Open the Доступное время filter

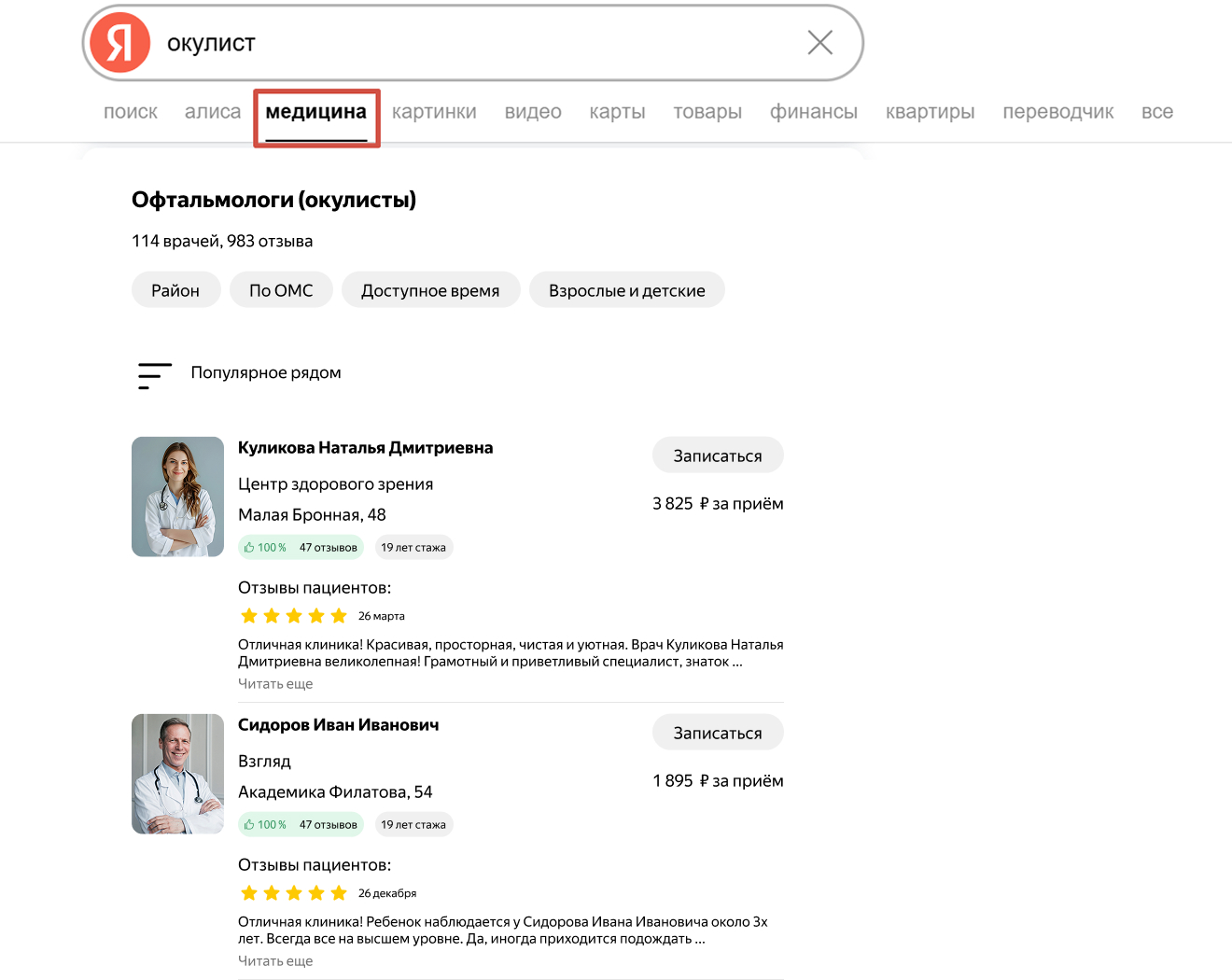point(430,290)
